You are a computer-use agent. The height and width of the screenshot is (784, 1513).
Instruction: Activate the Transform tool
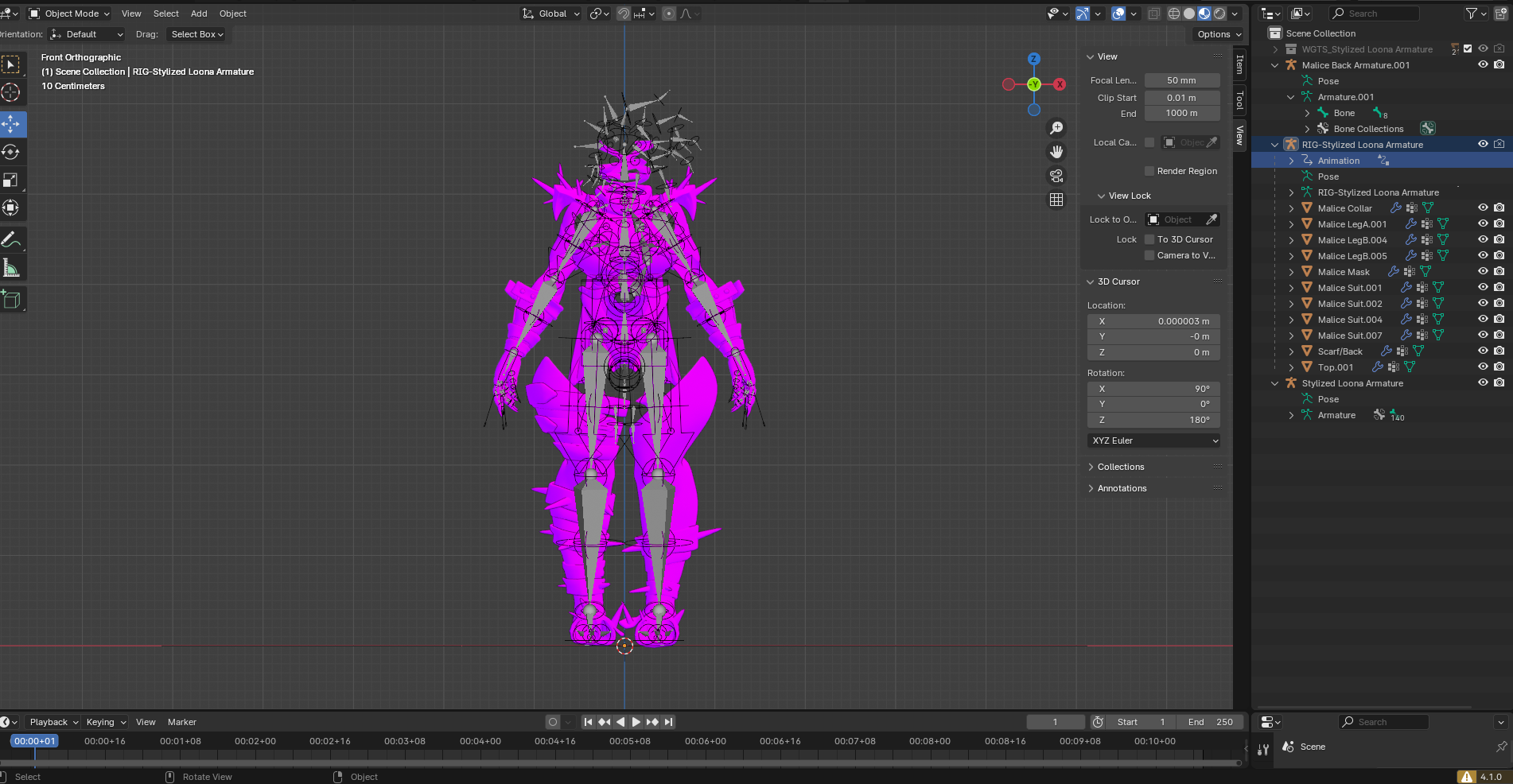click(x=11, y=208)
